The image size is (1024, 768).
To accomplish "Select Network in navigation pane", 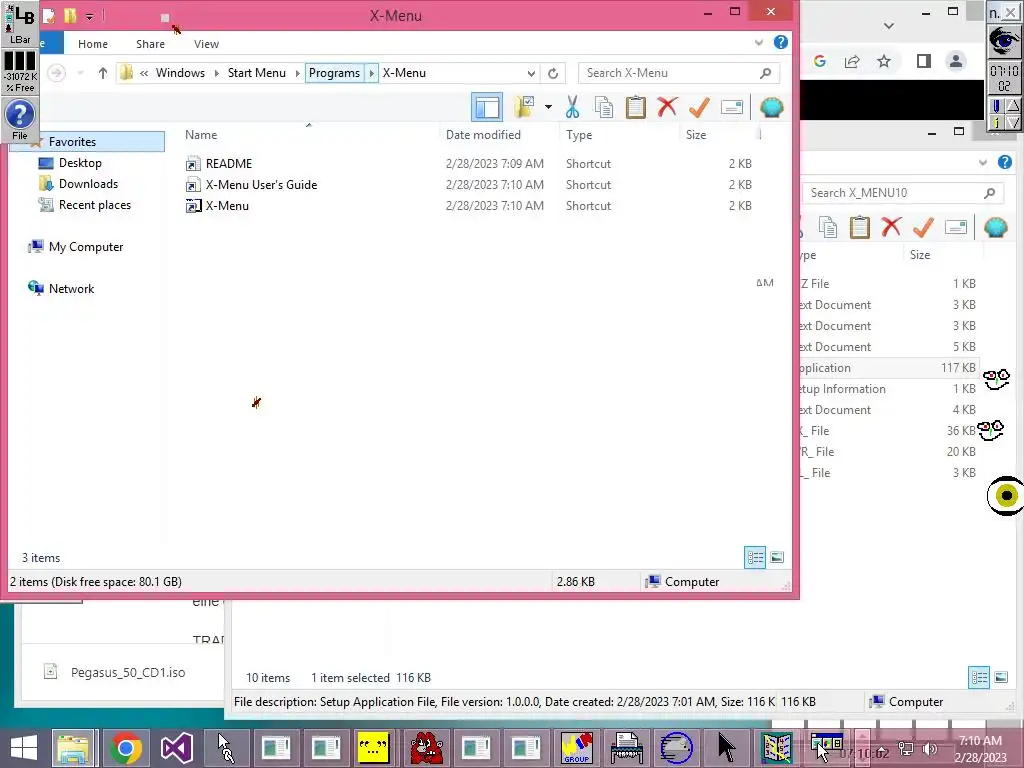I will click(71, 289).
